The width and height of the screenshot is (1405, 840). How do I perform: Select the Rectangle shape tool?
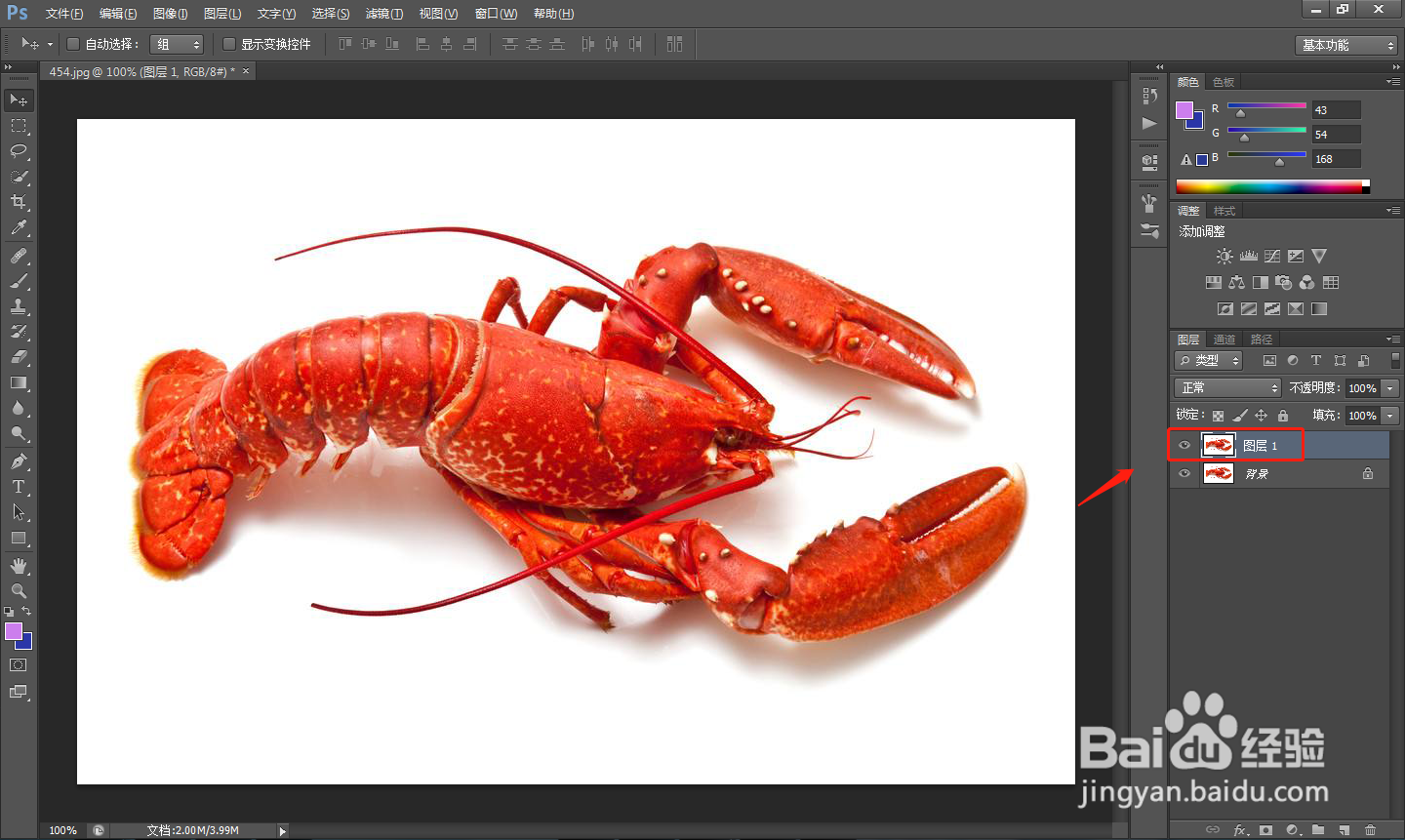click(x=19, y=538)
